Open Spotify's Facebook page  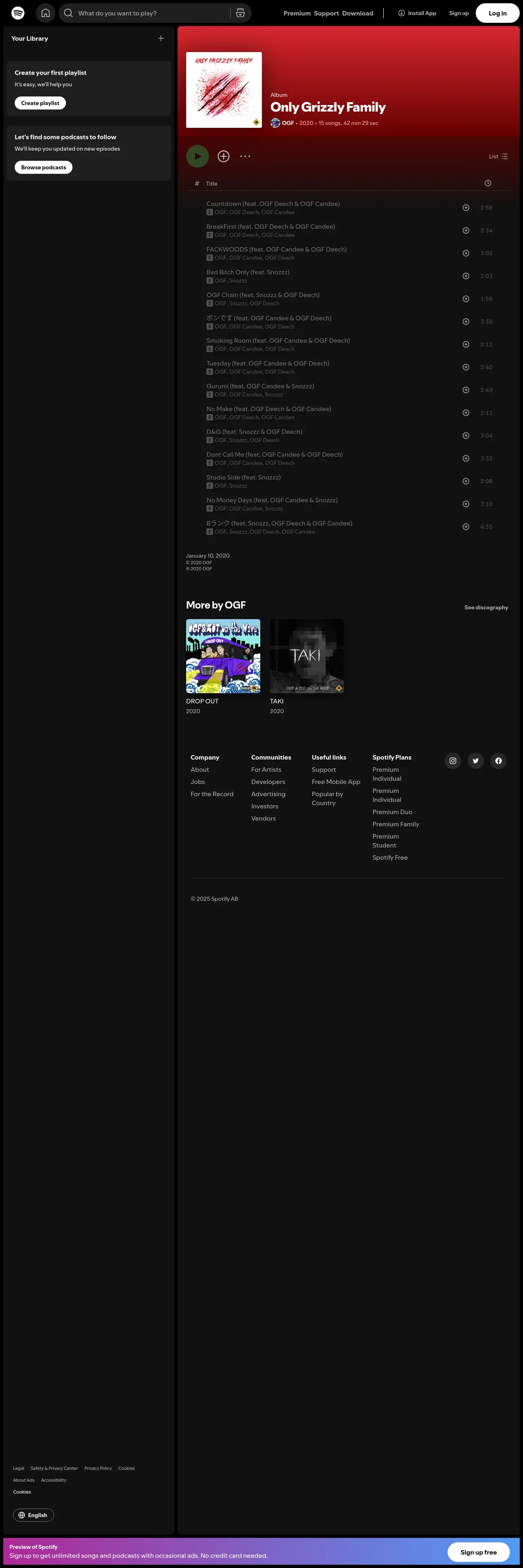499,761
